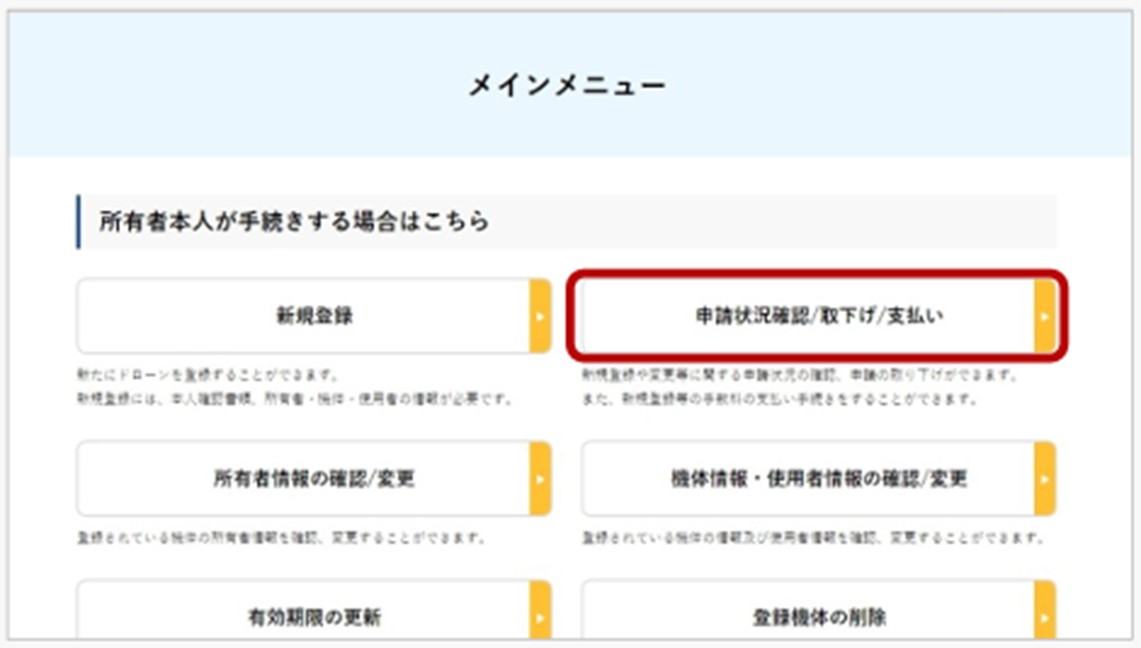Click the メインメニュー page title
The height and width of the screenshot is (648, 1141).
tap(567, 86)
